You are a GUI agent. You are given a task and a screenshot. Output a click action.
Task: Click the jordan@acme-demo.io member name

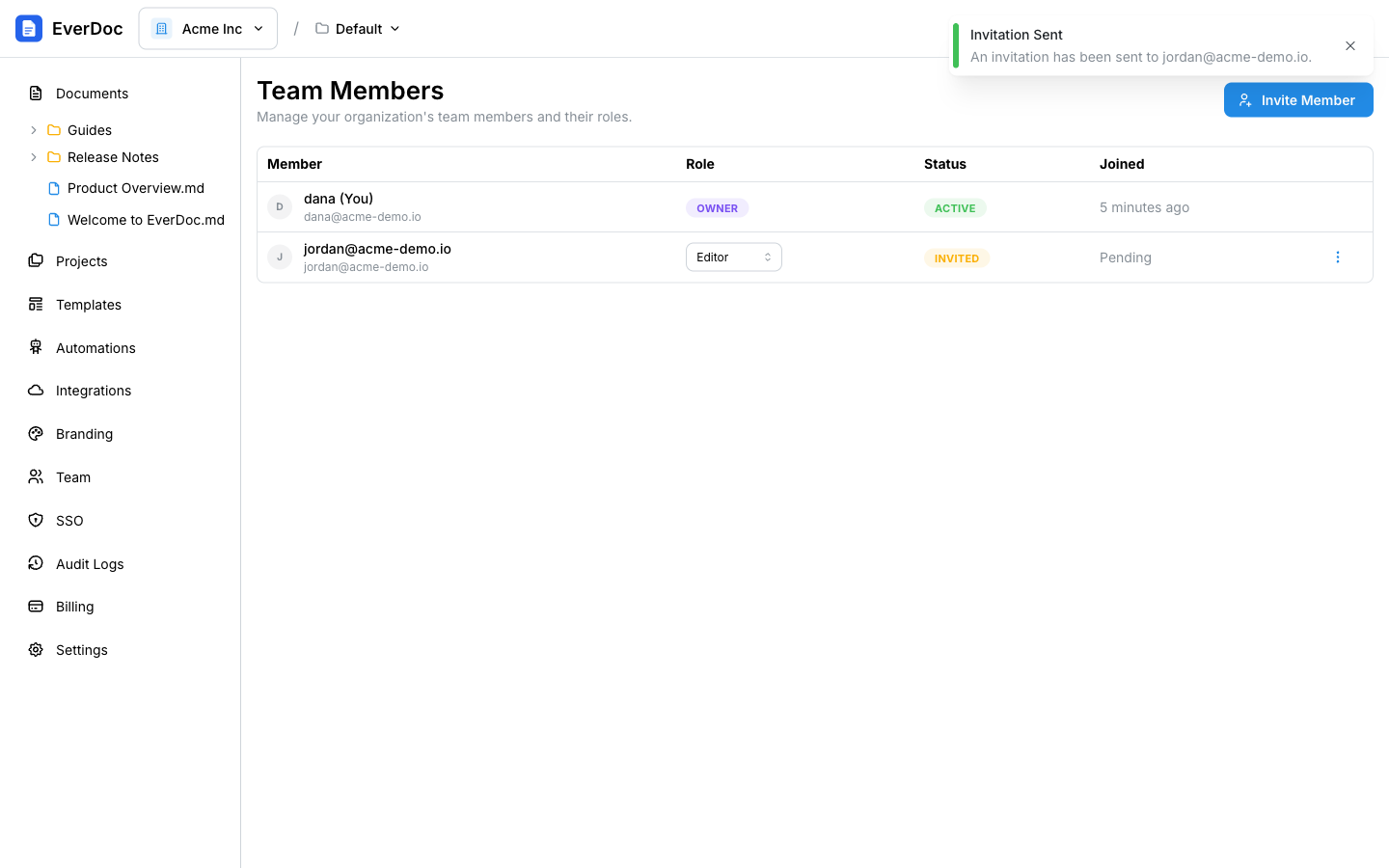coord(377,249)
